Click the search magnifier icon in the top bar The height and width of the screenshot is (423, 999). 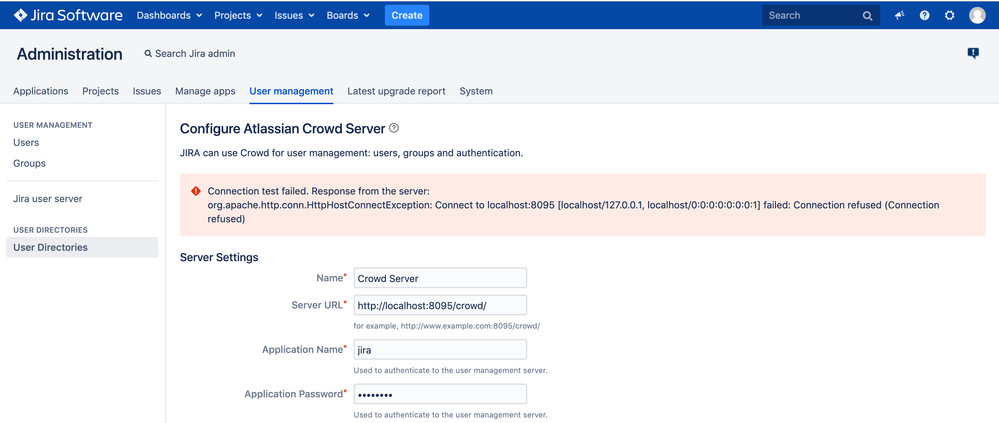point(867,16)
